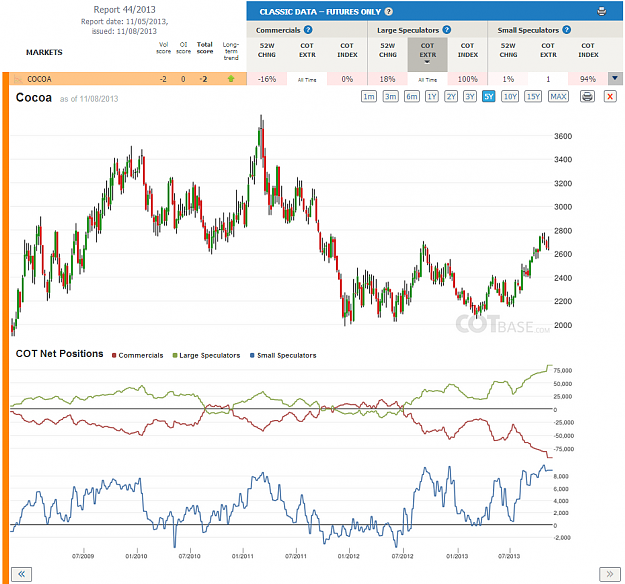This screenshot has height=584, width=625.
Task: Collapse the COCOA row dropdown arrow
Action: (615, 79)
